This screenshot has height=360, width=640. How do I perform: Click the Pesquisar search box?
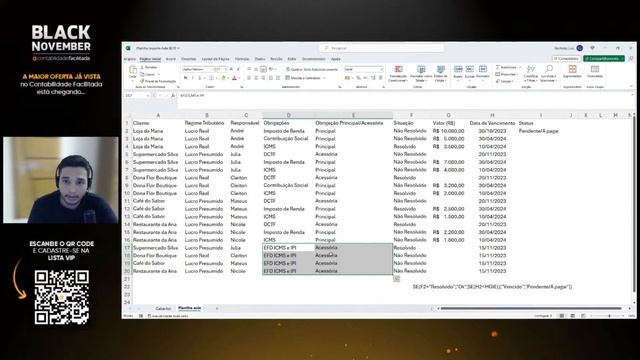382,48
